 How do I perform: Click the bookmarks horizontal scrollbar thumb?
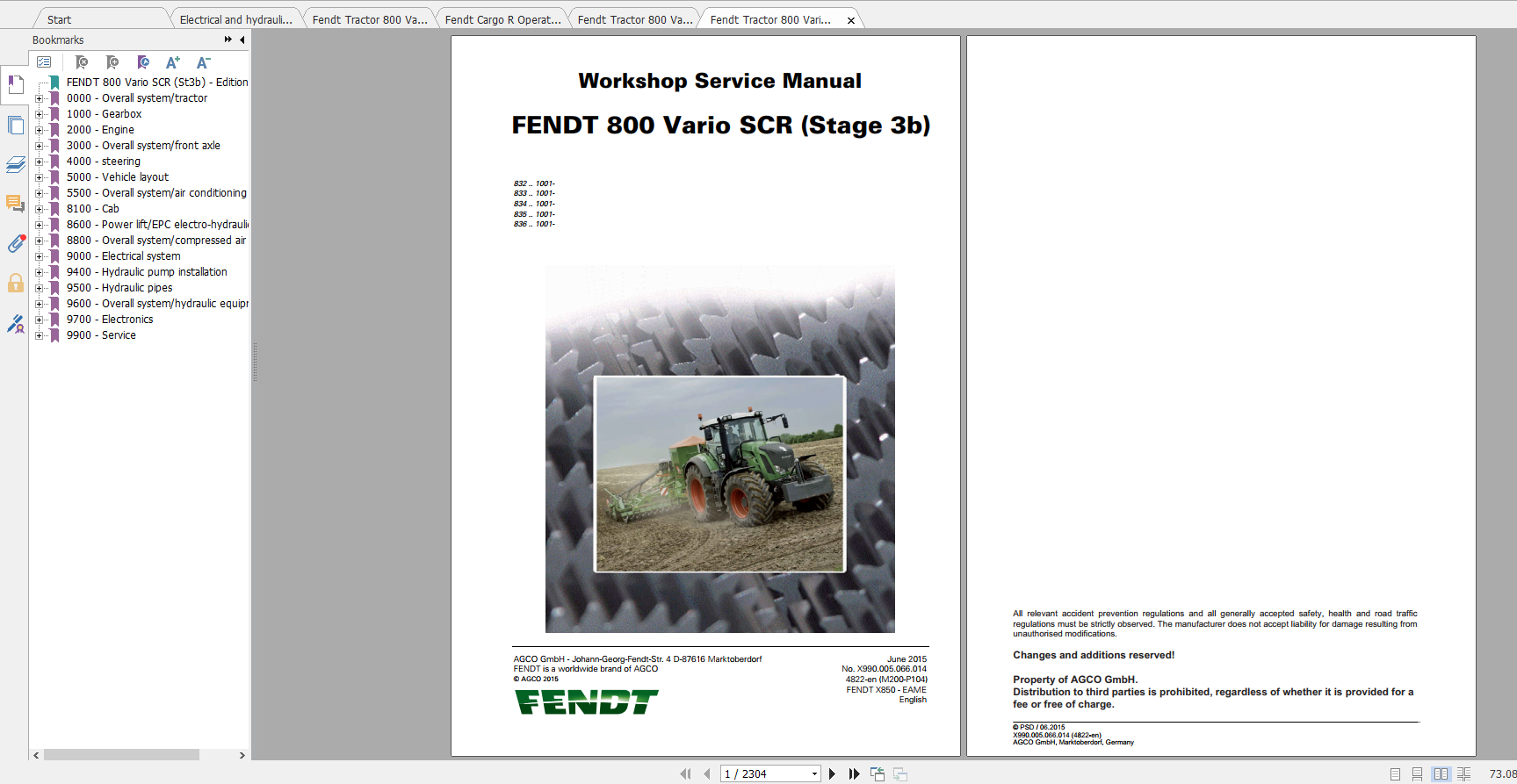[121, 755]
